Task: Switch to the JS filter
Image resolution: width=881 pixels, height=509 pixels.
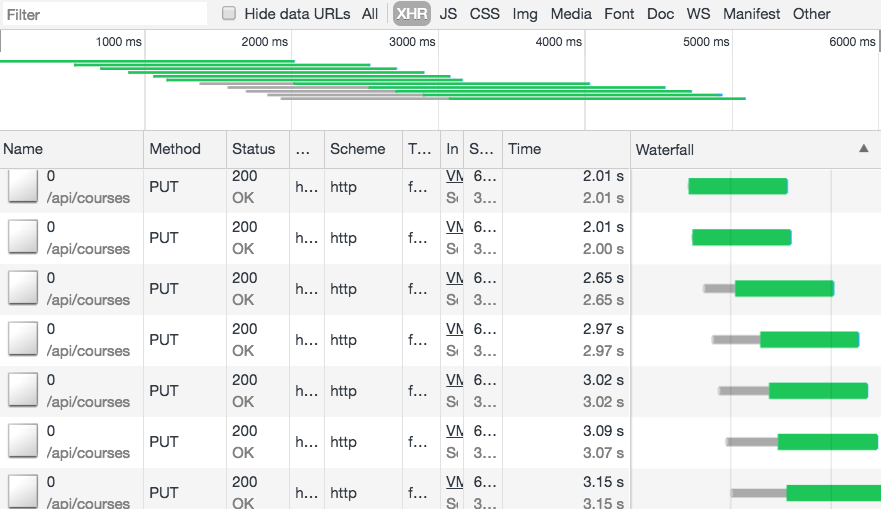Action: tap(448, 14)
